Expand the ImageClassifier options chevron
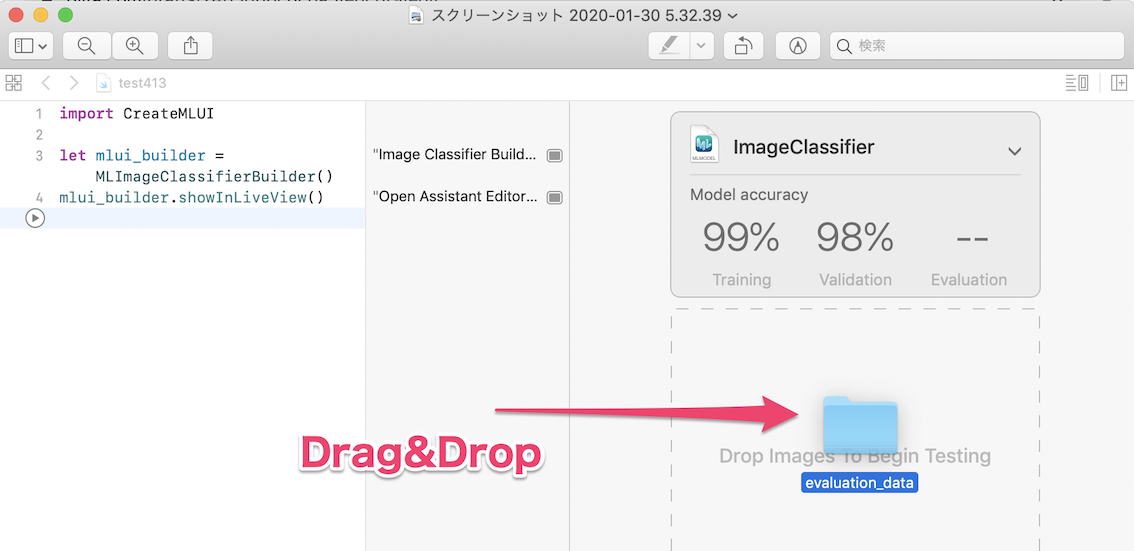 coord(1015,151)
